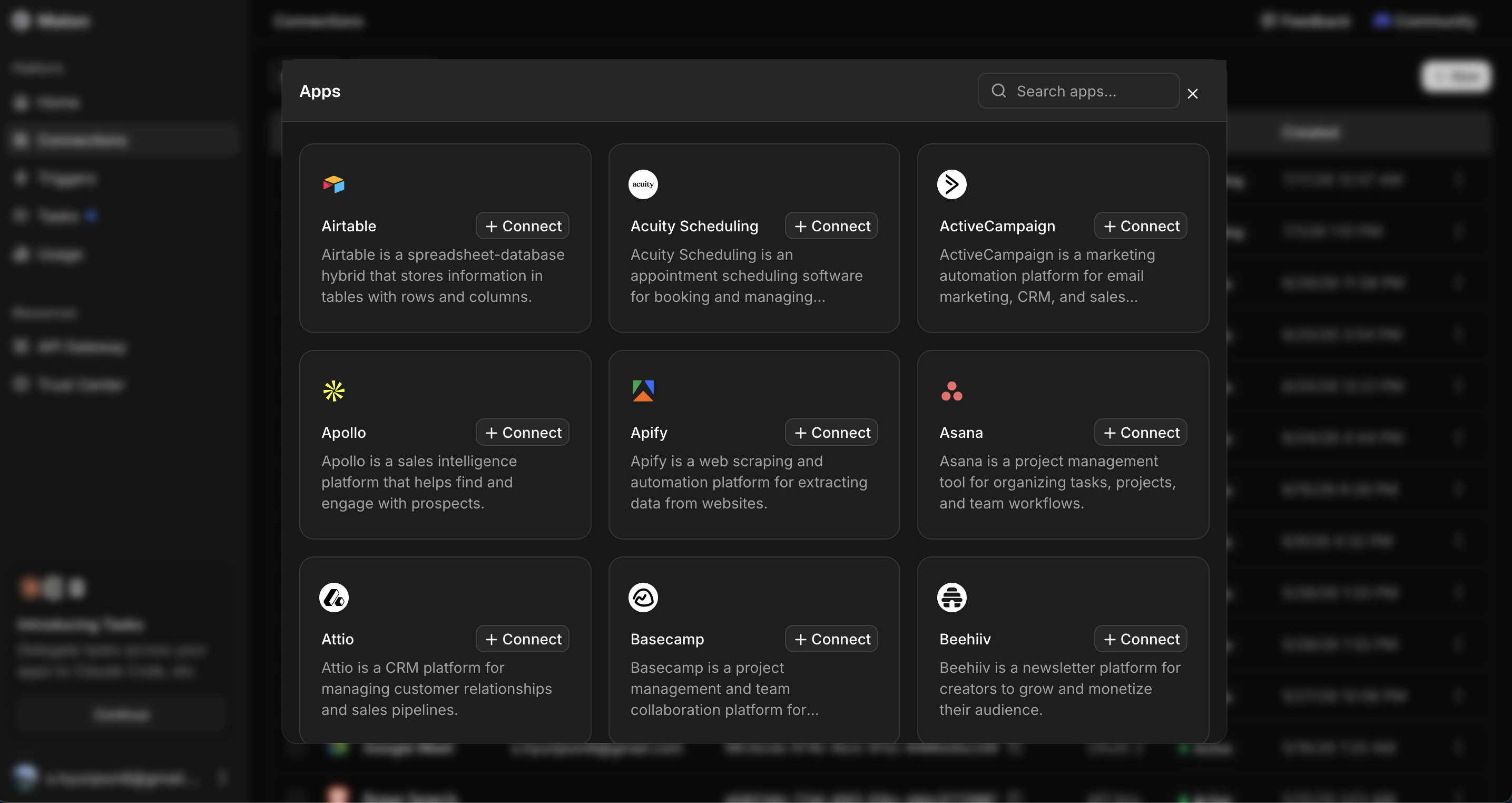Click the Apps dialog title
Screen dimensions: 1512x803
tap(320, 92)
